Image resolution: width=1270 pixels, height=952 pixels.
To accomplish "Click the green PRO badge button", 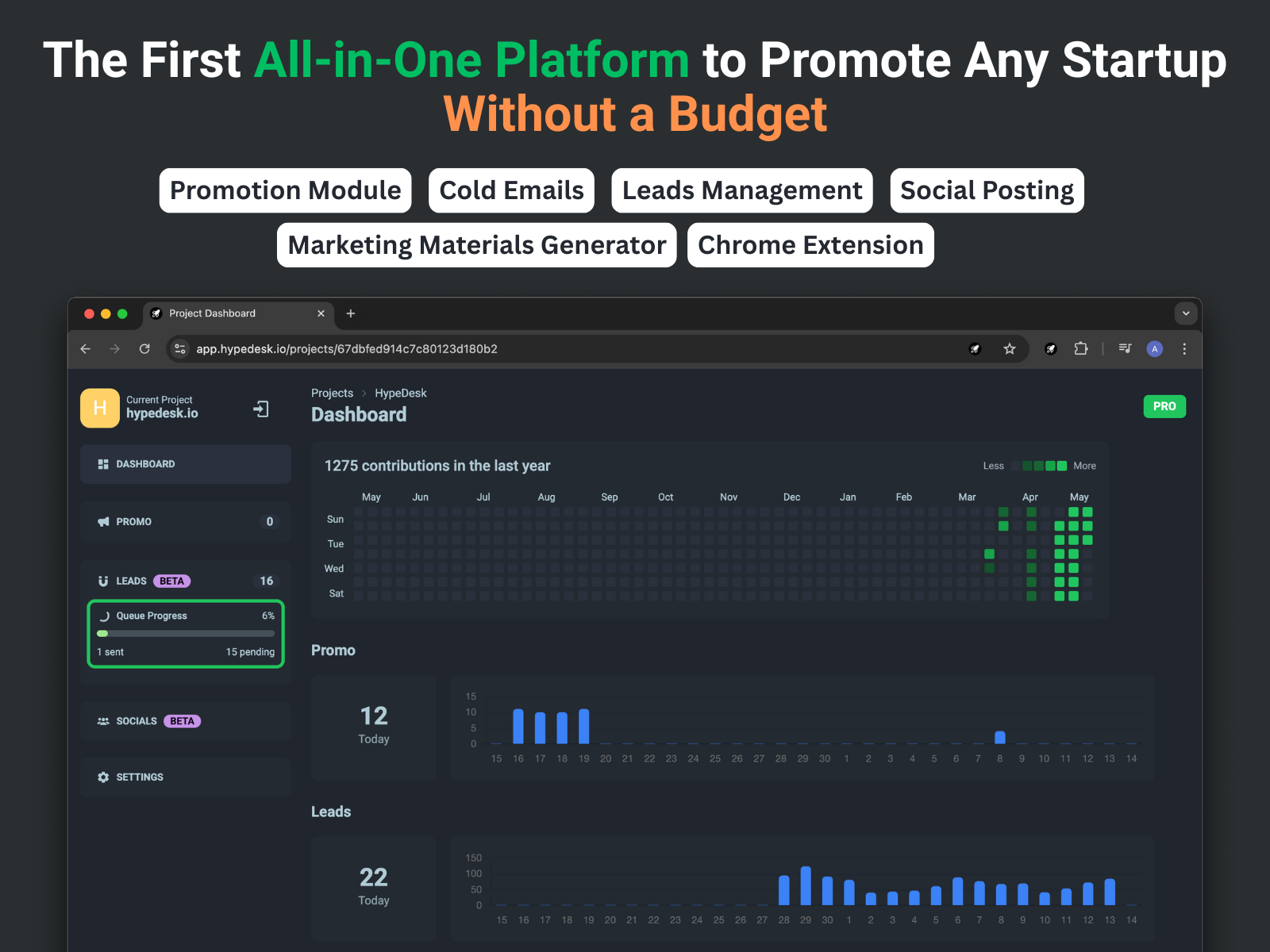I will [x=1164, y=406].
